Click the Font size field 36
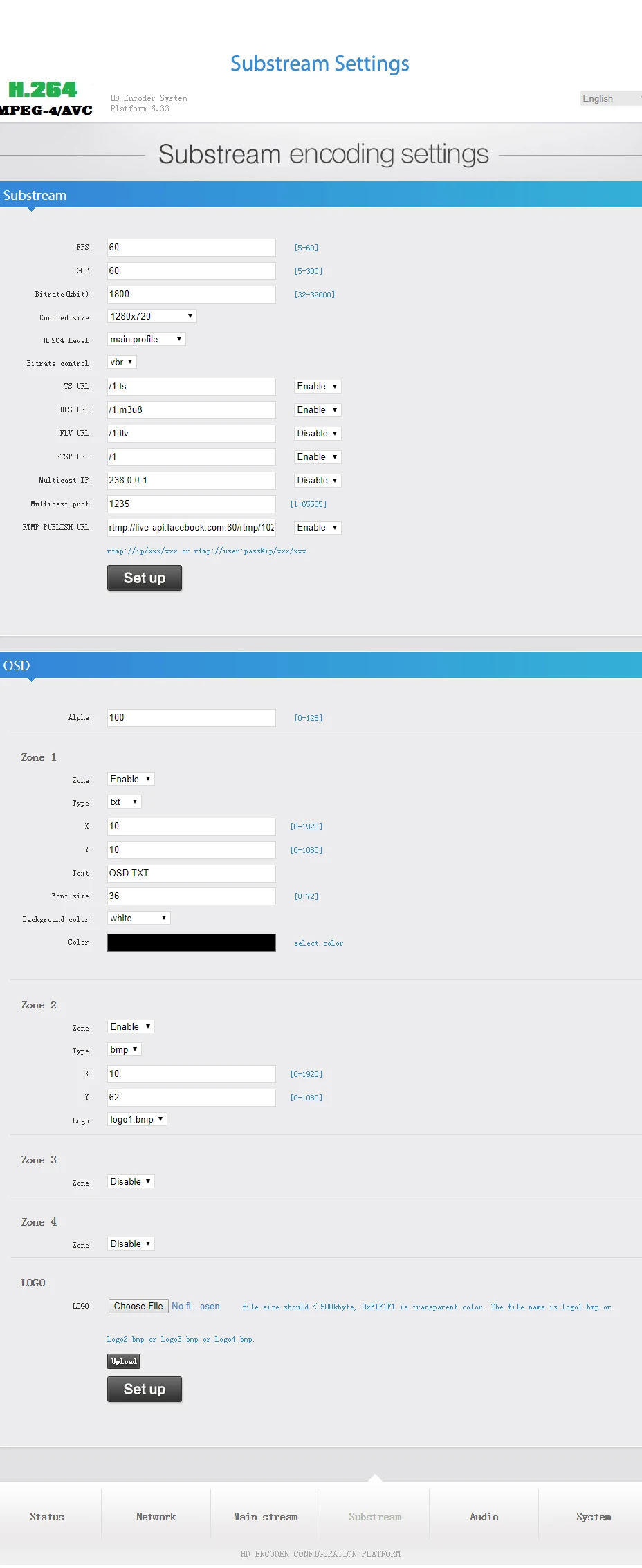Image resolution: width=642 pixels, height=1568 pixels. pyautogui.click(x=192, y=896)
